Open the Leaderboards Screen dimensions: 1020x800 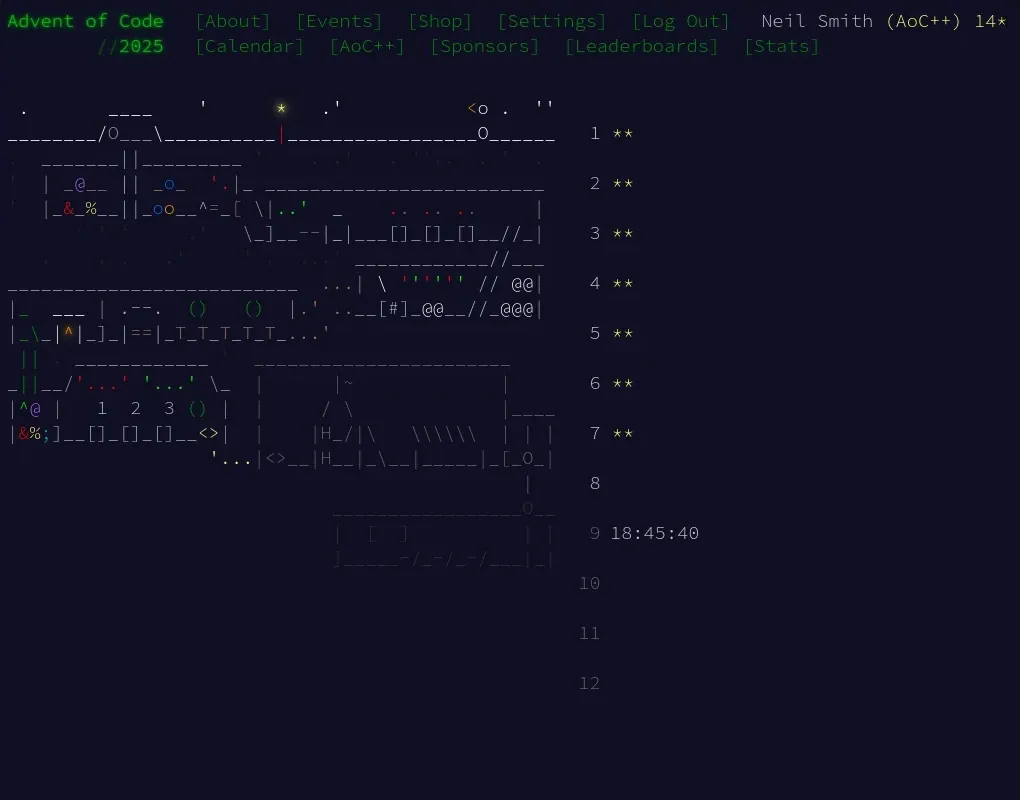click(x=641, y=46)
